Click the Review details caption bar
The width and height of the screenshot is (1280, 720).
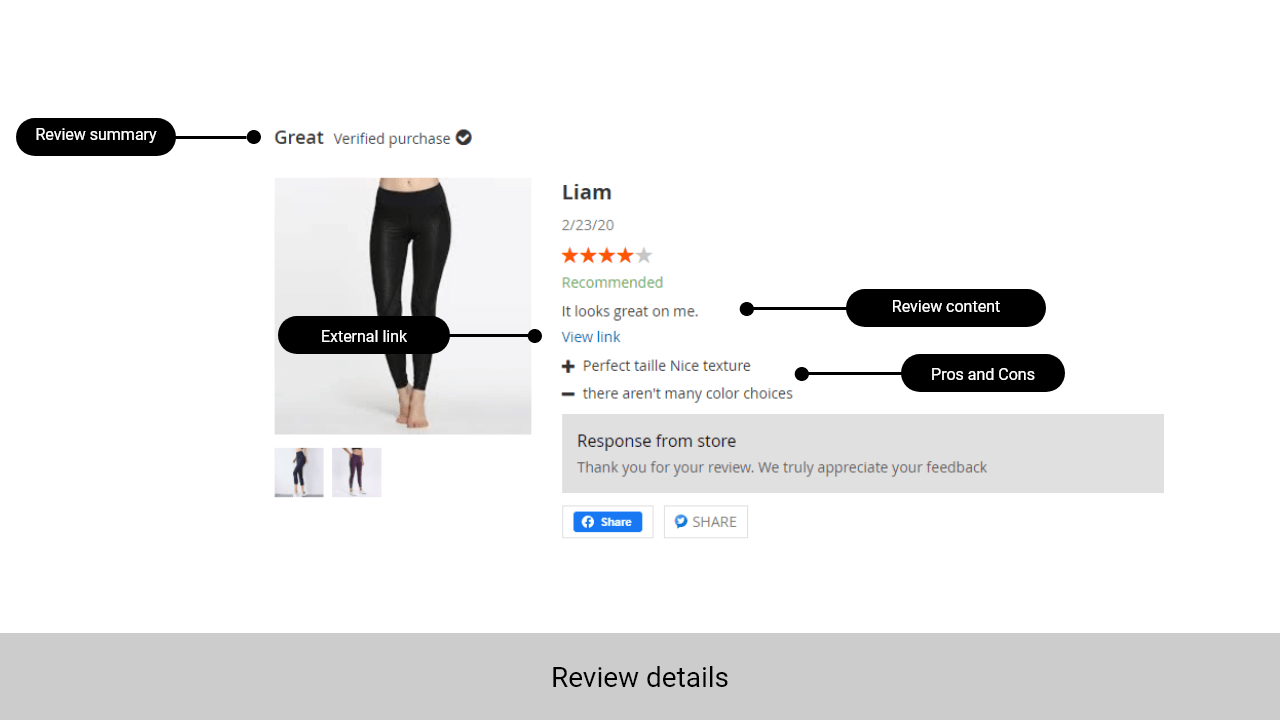tap(640, 677)
